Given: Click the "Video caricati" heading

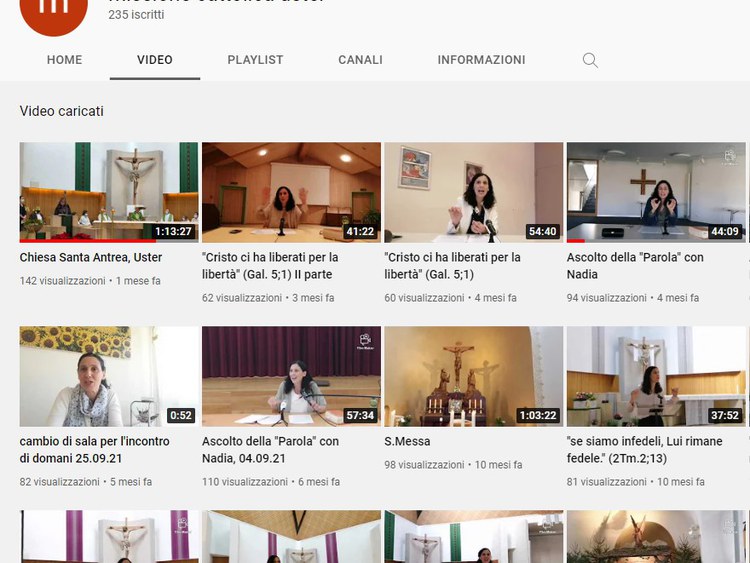Looking at the screenshot, I should point(62,111).
